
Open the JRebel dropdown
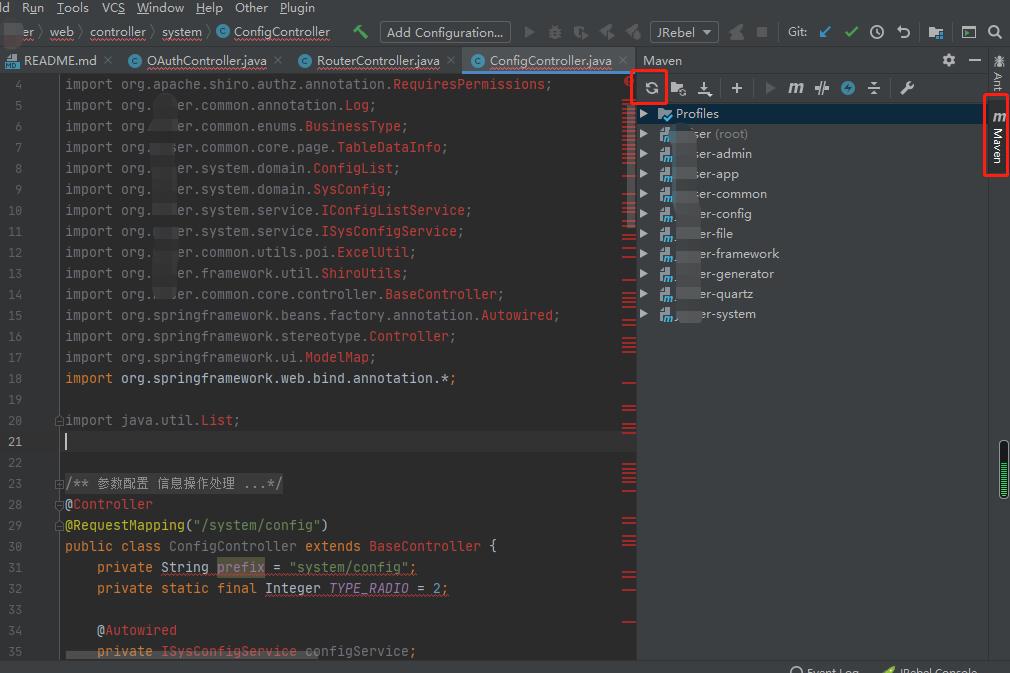point(684,32)
